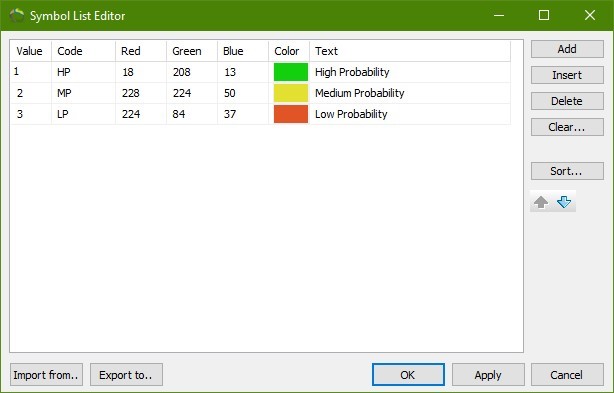Image resolution: width=614 pixels, height=393 pixels.
Task: Select Value cell 3 in LP row
Action: click(x=31, y=114)
